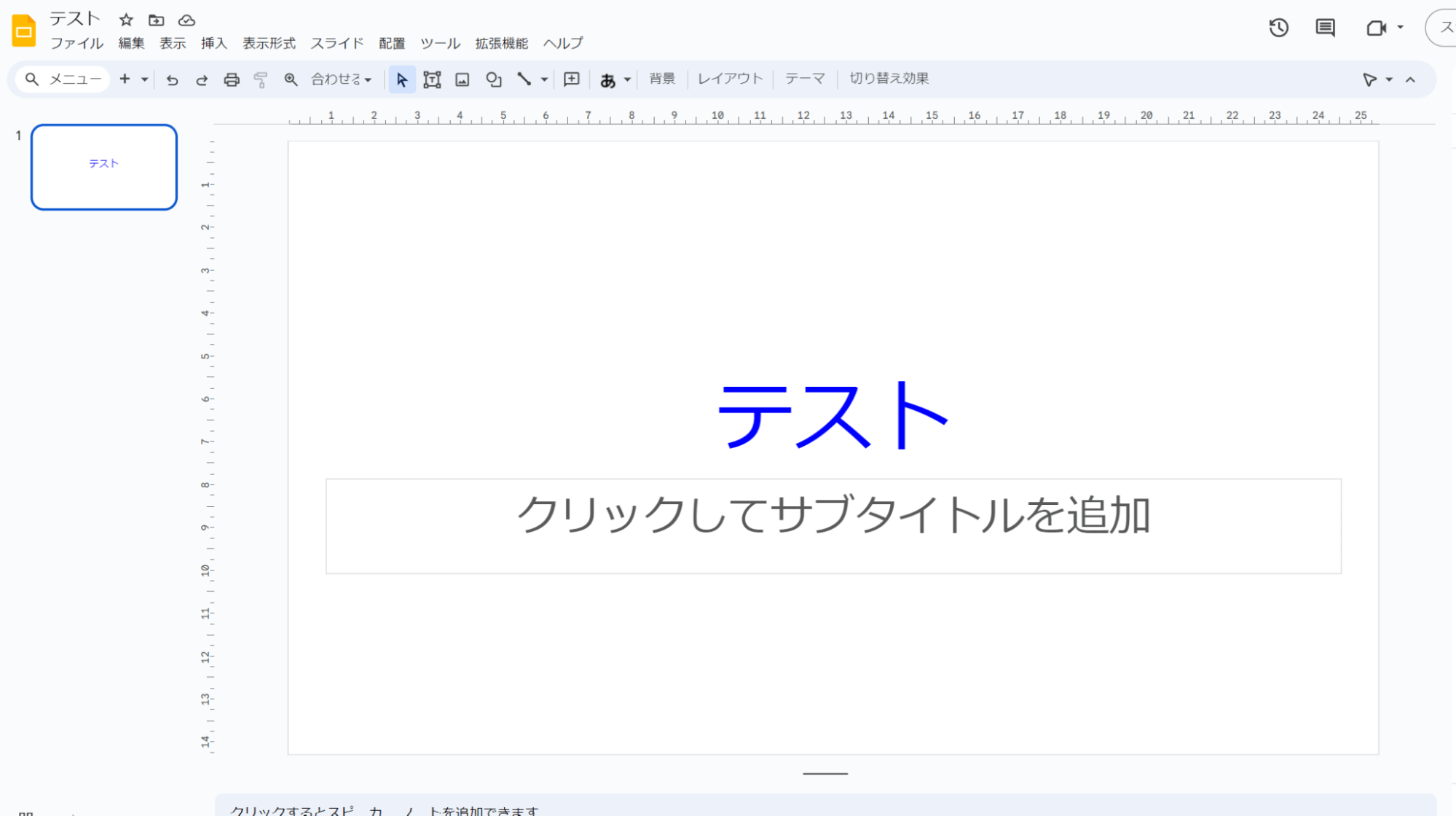
Task: Star the テスト presentation
Action: (x=126, y=20)
